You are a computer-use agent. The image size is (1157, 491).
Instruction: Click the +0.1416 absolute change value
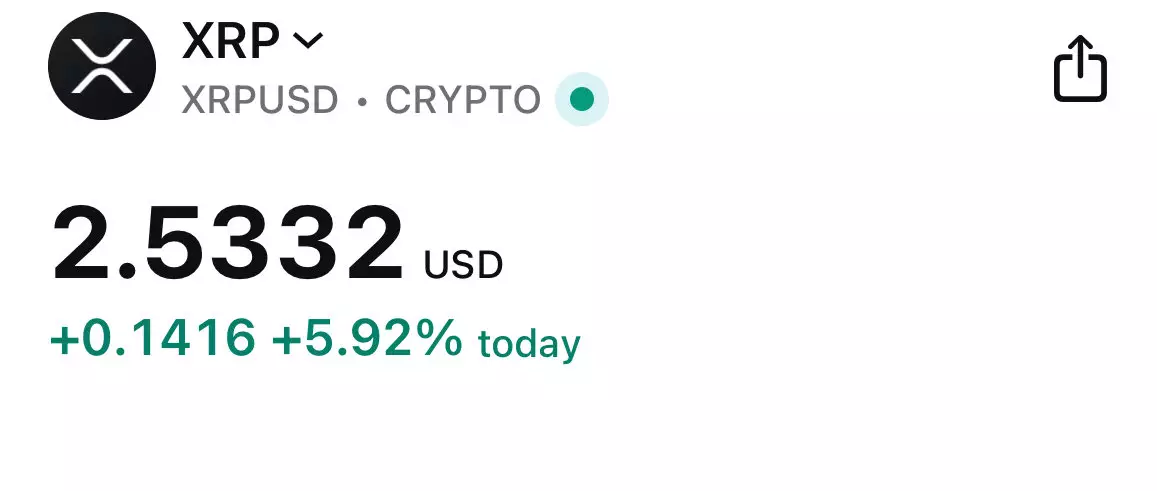[x=153, y=339]
